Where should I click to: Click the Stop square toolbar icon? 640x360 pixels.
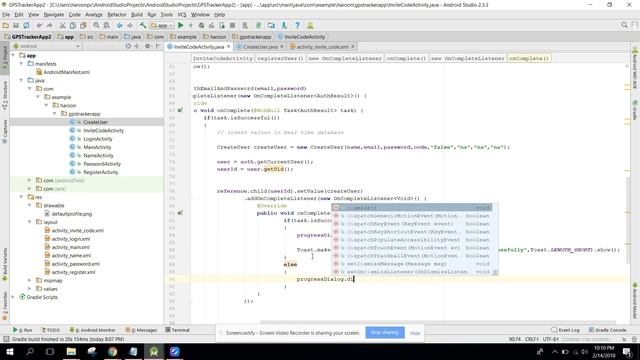tap(232, 25)
